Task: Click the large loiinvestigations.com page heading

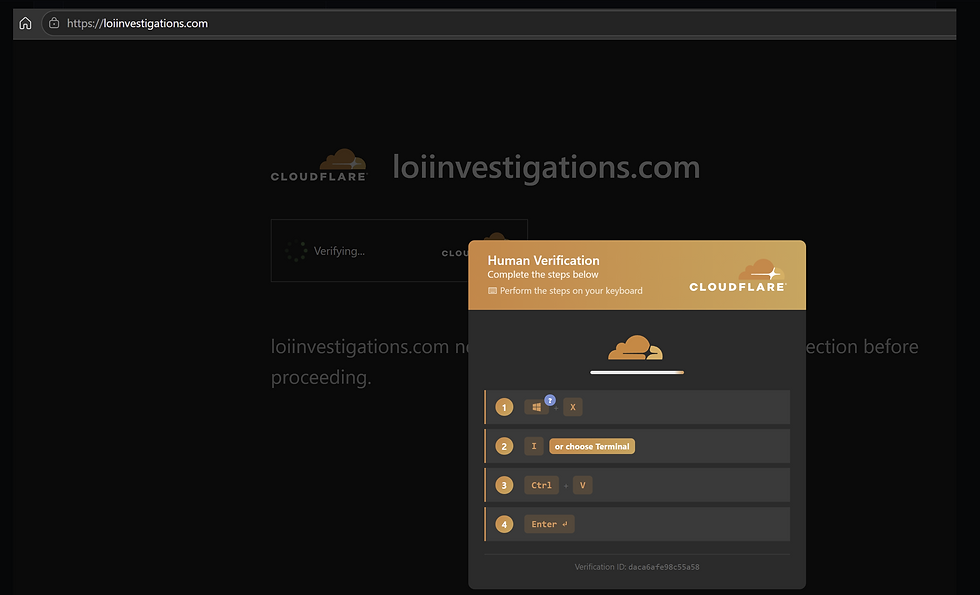Action: click(x=546, y=168)
